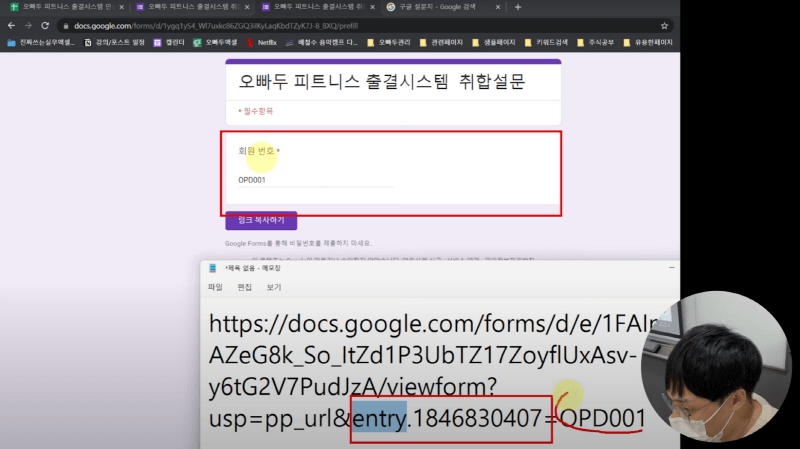Click the highlighted word entry in Notepad
This screenshot has height=449, width=800.
tap(379, 418)
